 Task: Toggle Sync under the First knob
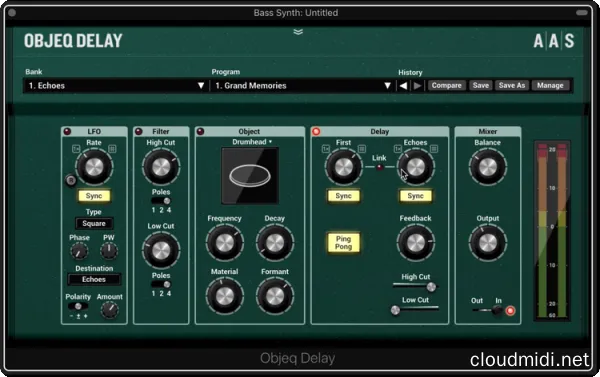(343, 196)
